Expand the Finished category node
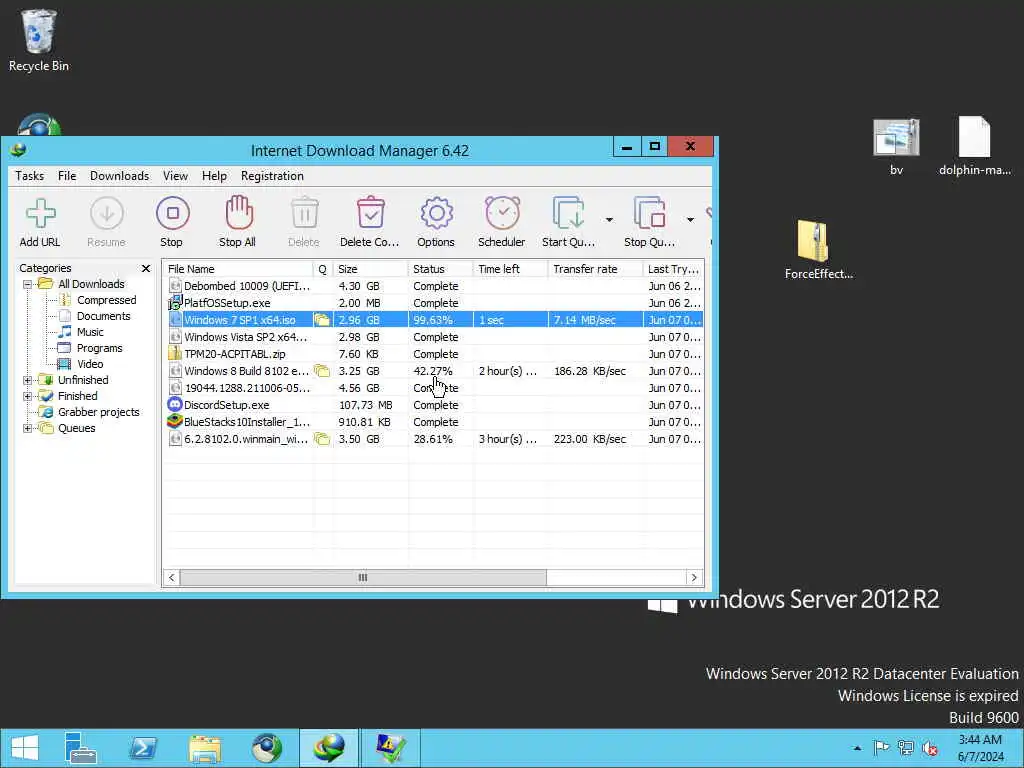This screenshot has width=1024, height=768. (27, 396)
